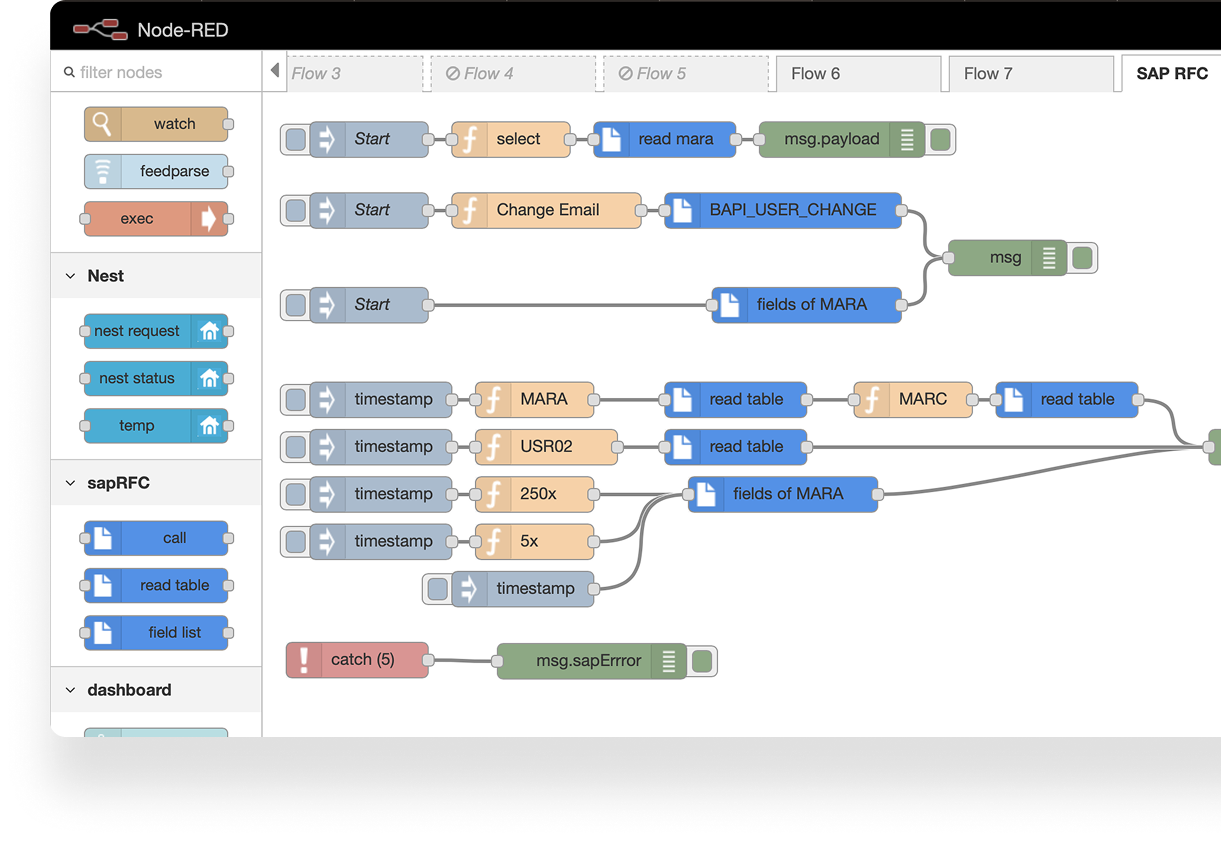Select the USR02 function node
This screenshot has width=1221, height=841.
point(546,447)
